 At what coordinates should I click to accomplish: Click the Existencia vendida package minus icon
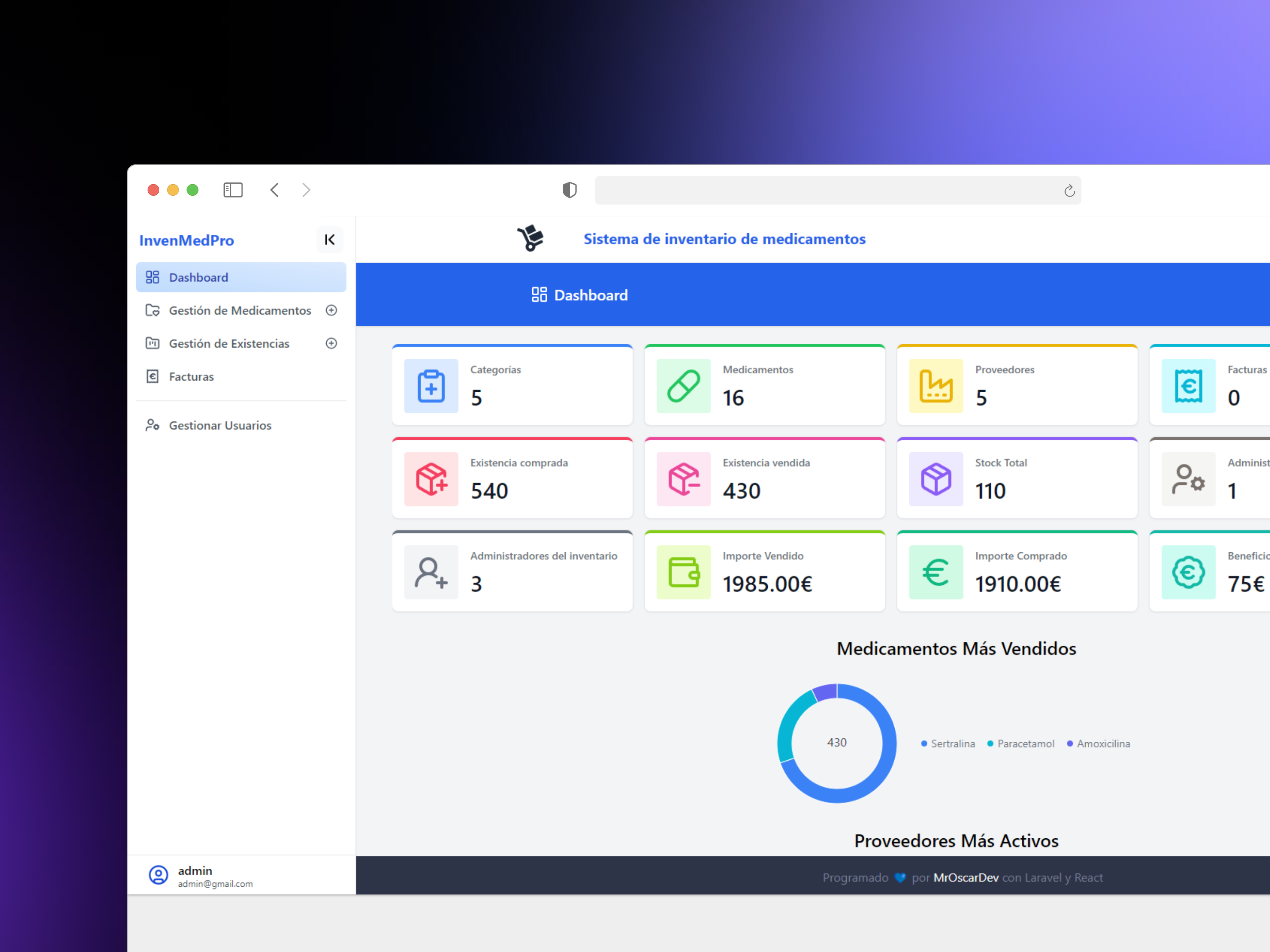click(x=683, y=479)
